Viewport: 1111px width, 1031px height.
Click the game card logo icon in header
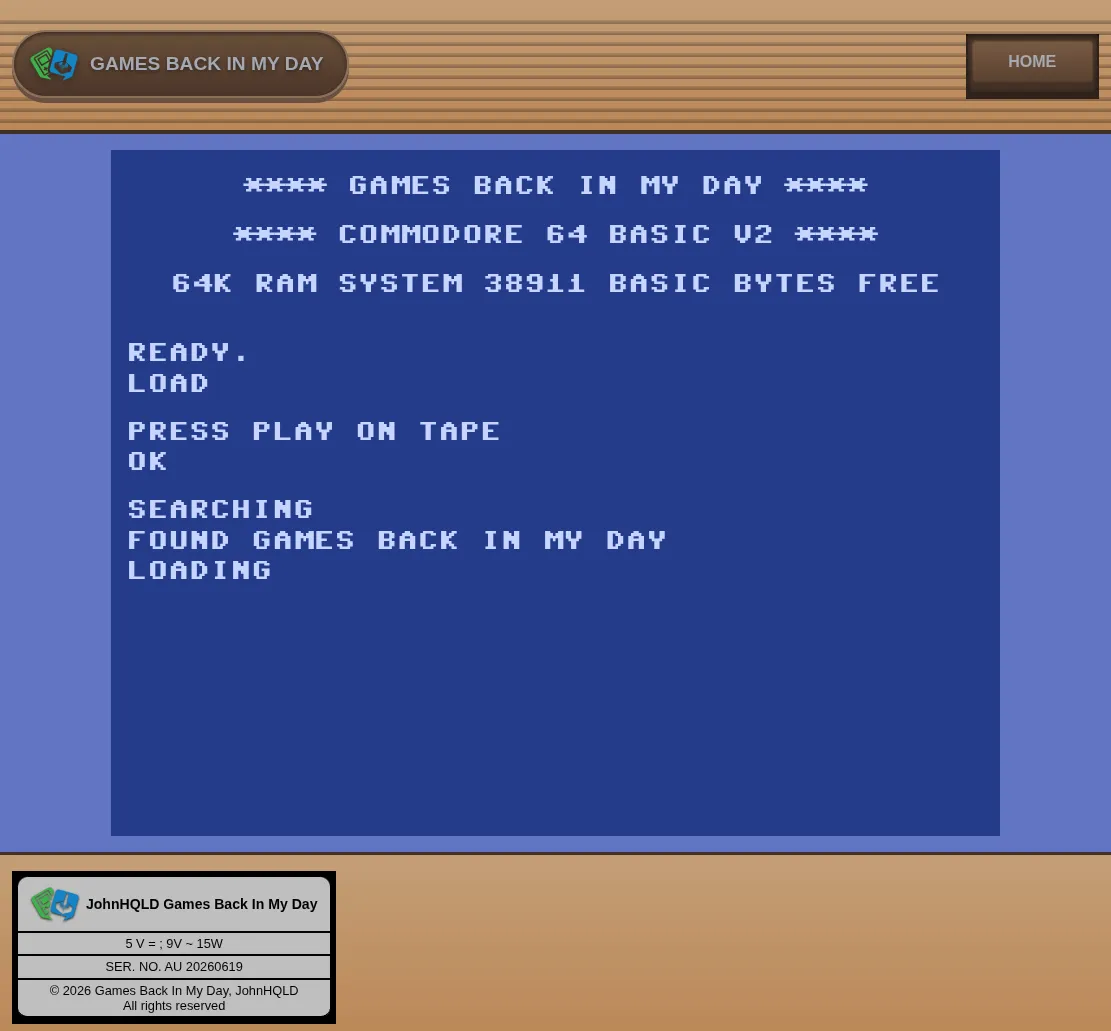coord(54,64)
